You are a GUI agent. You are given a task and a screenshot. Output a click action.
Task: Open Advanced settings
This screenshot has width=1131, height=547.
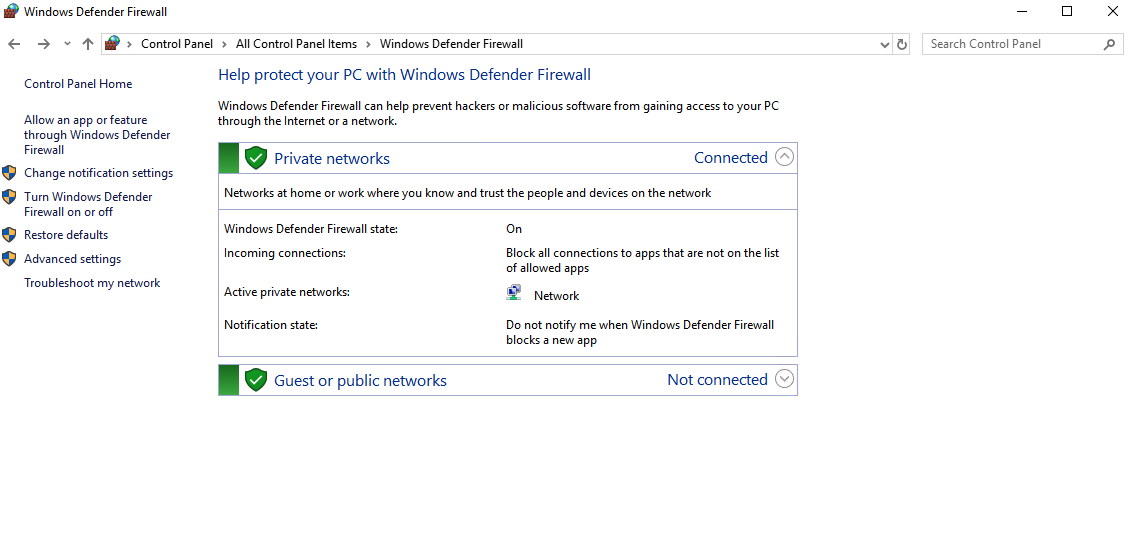click(73, 259)
